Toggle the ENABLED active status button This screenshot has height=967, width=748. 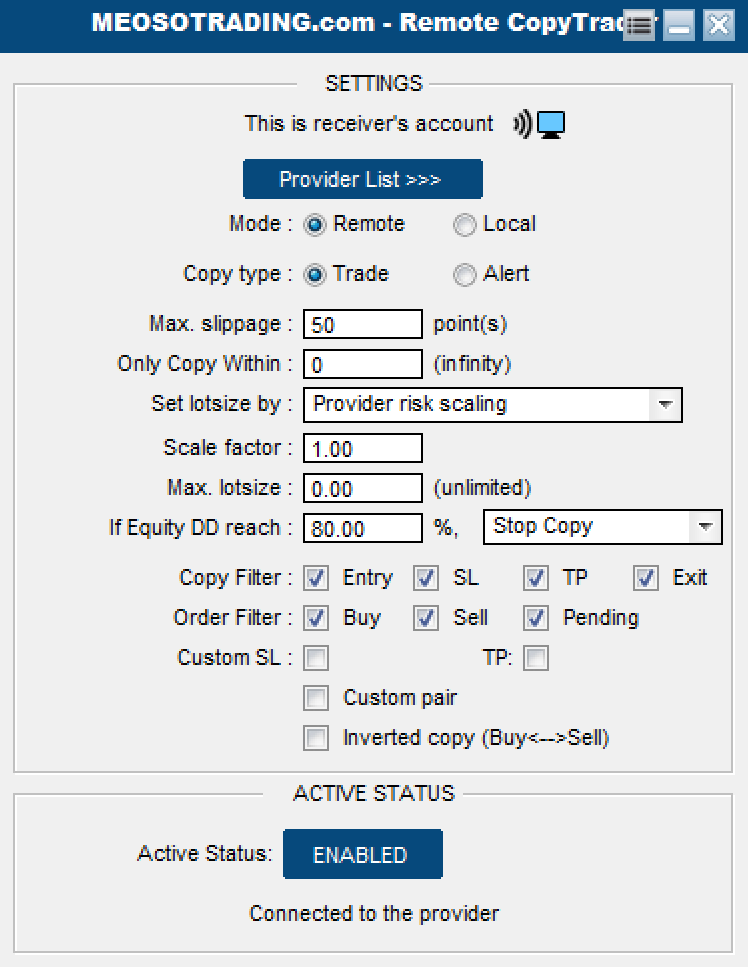(362, 855)
